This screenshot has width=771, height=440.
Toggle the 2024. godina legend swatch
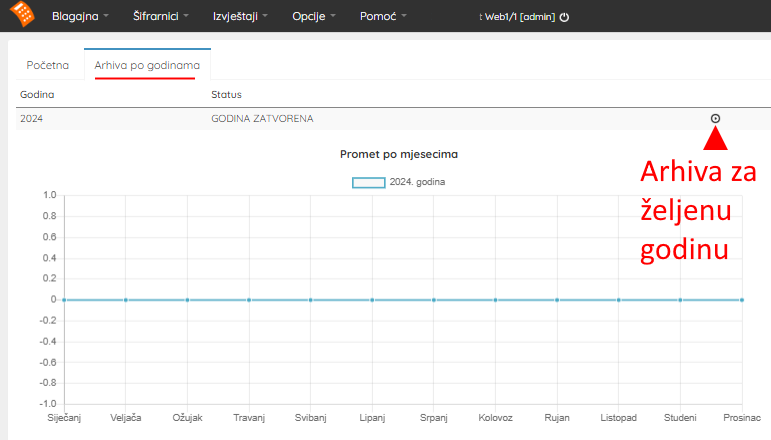[x=369, y=182]
